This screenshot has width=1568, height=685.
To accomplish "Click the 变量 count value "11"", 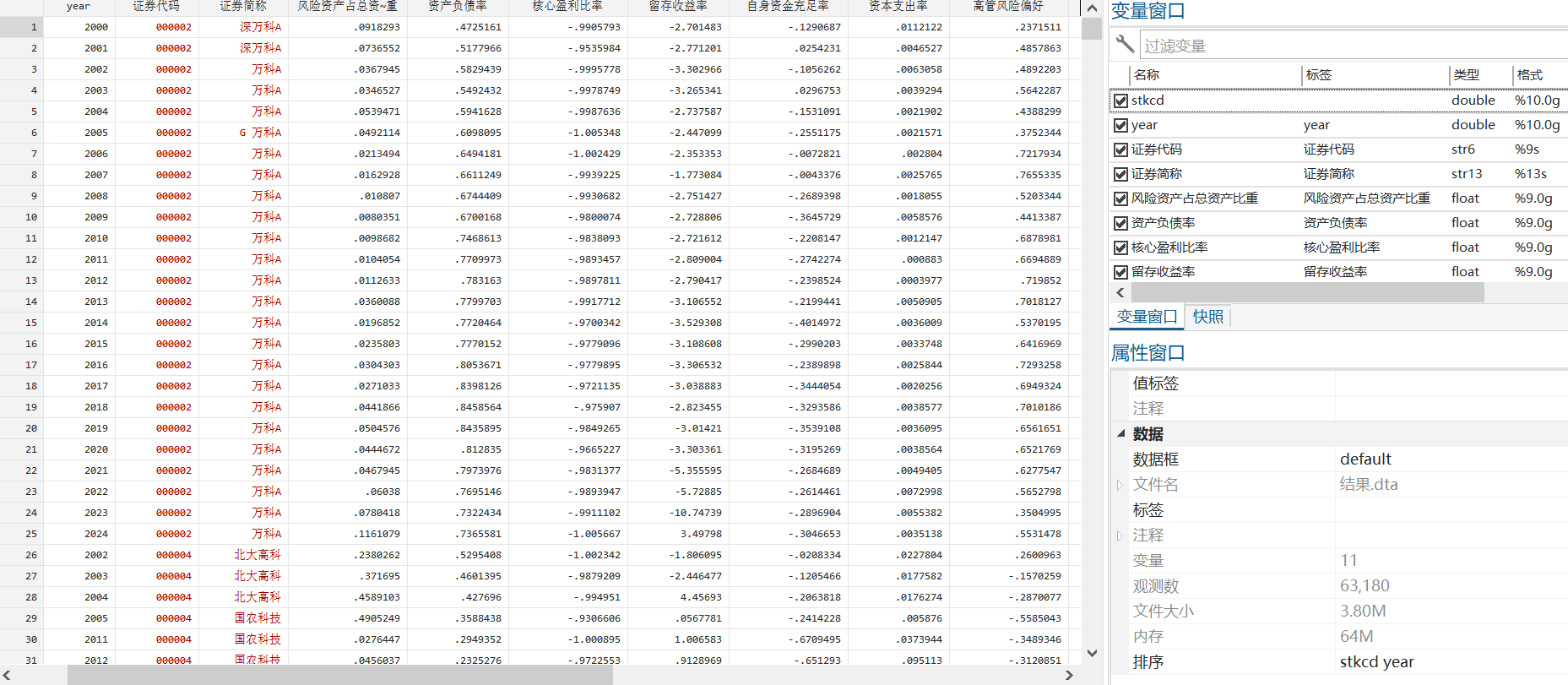I will click(x=1348, y=561).
